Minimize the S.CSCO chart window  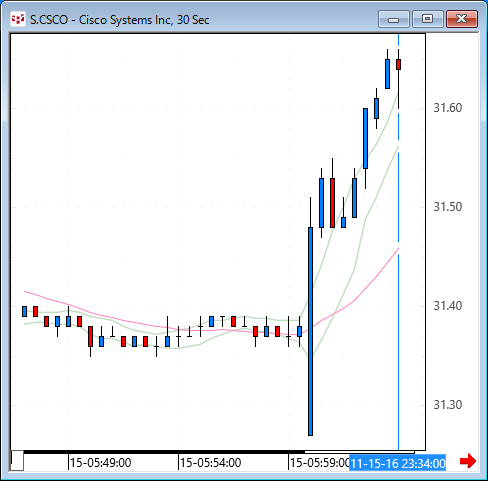coord(394,19)
